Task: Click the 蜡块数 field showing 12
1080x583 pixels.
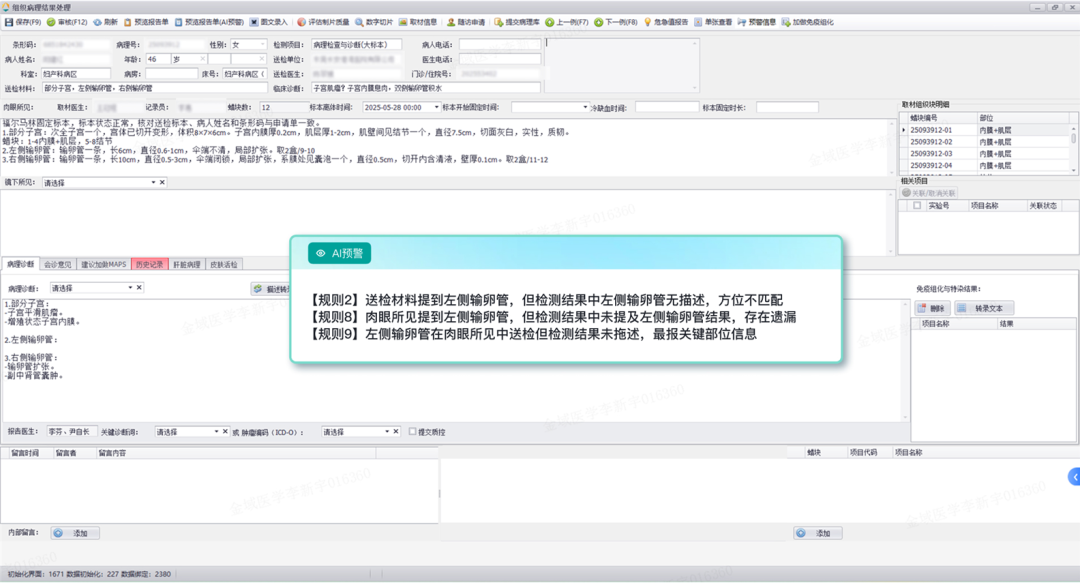Action: tap(283, 108)
